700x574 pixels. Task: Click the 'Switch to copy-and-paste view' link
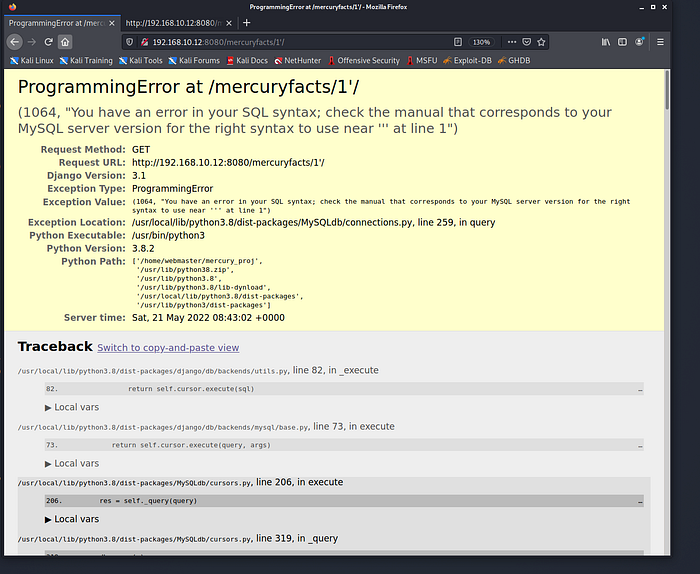[168, 348]
